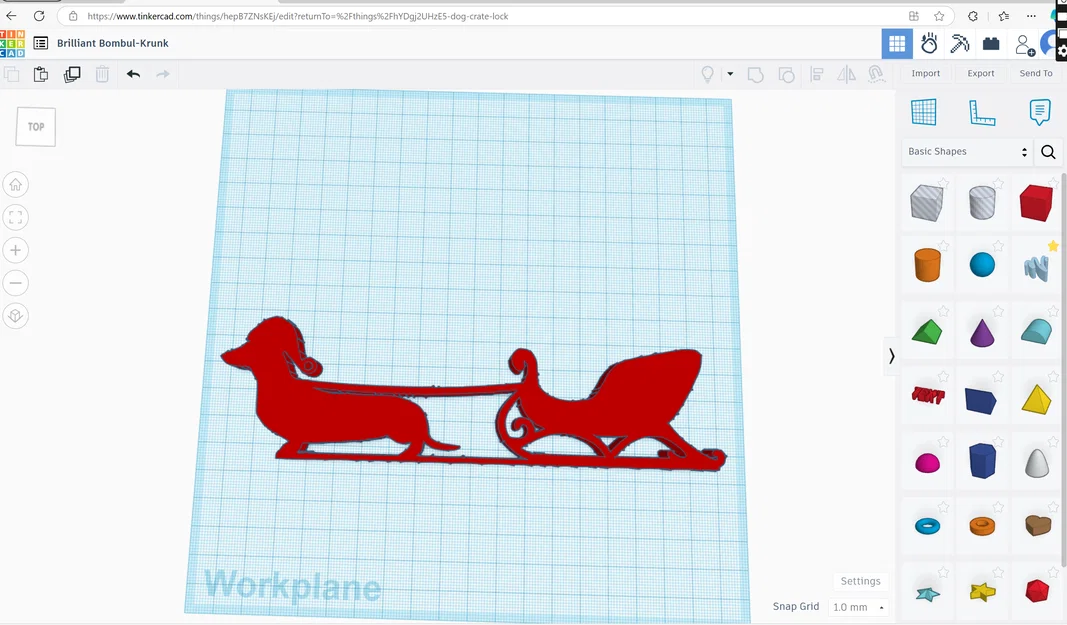
Task: Toggle perspective/orthographic view cube icon
Action: (x=16, y=315)
